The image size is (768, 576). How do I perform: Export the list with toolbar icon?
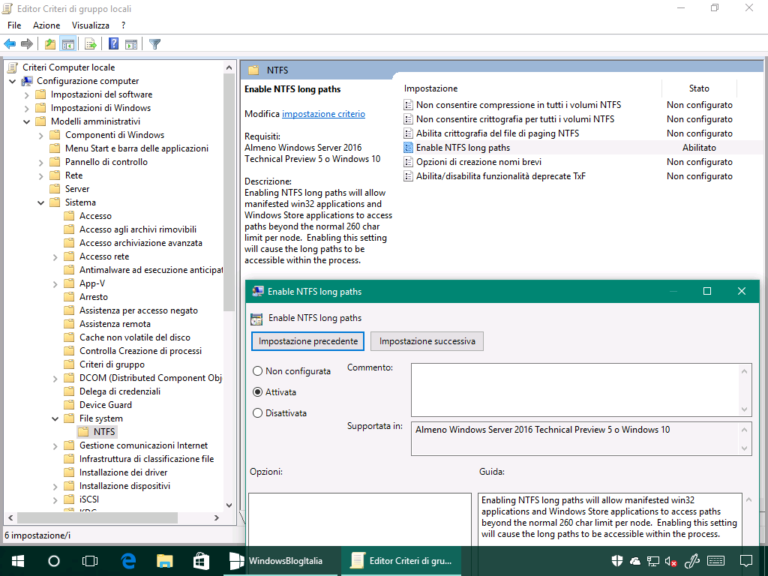90,44
